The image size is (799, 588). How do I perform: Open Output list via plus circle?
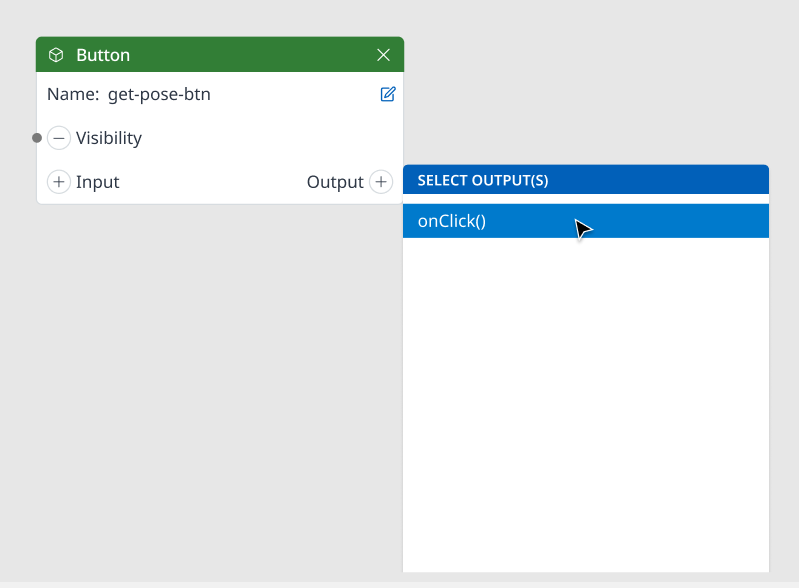coord(381,182)
